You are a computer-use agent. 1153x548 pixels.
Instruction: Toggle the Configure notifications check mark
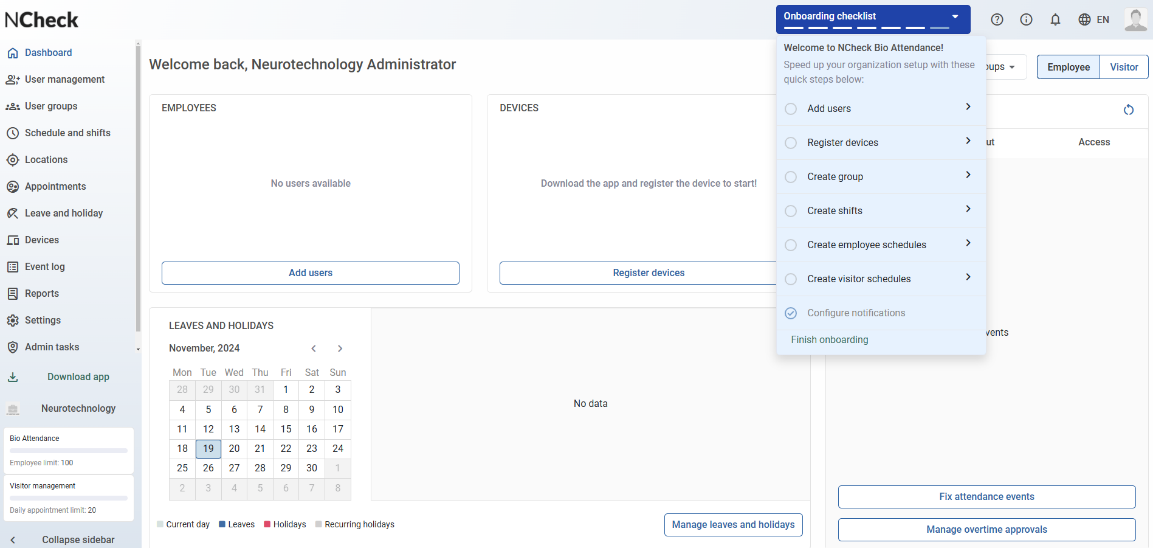pyautogui.click(x=791, y=313)
